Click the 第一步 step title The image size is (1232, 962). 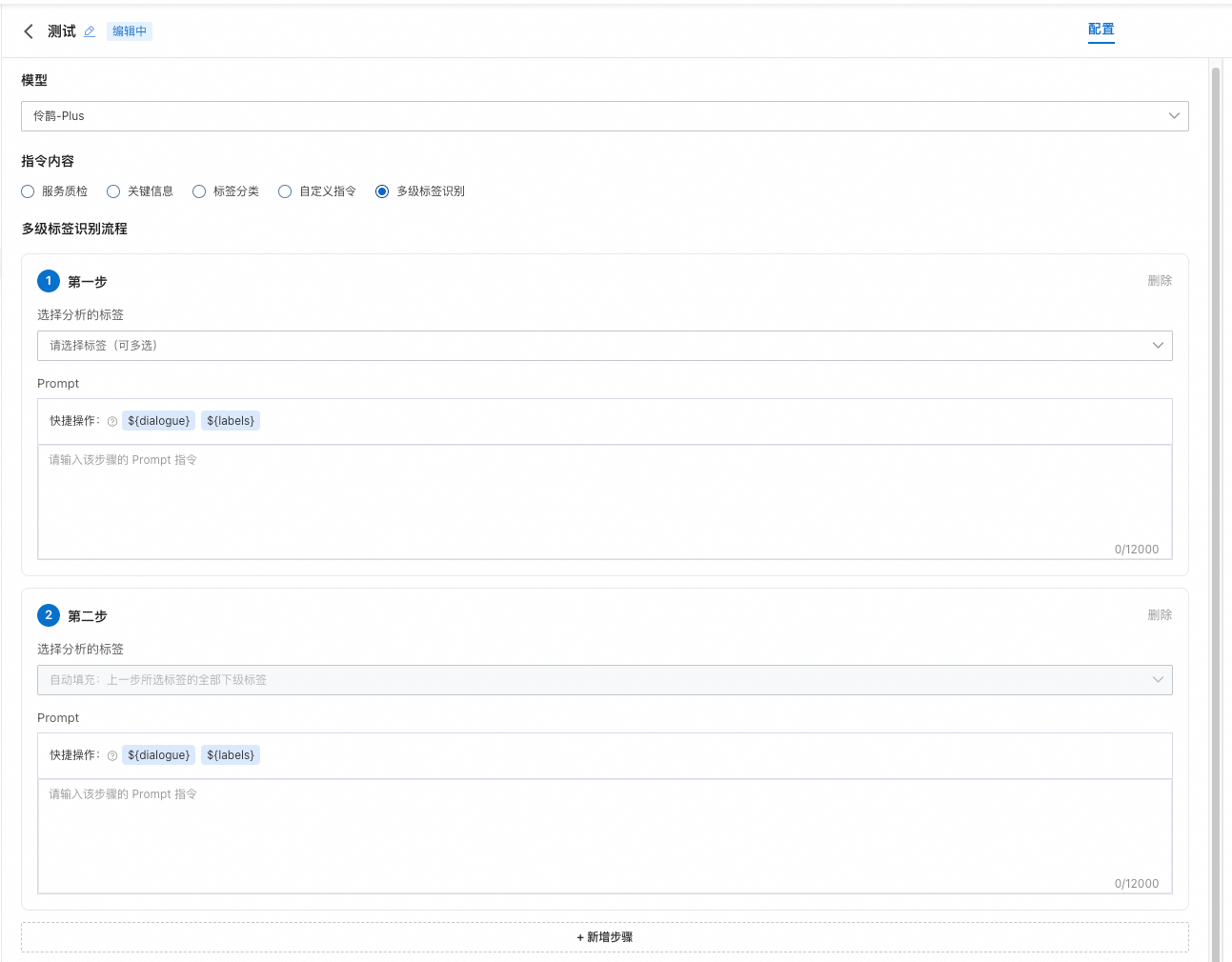click(x=88, y=282)
